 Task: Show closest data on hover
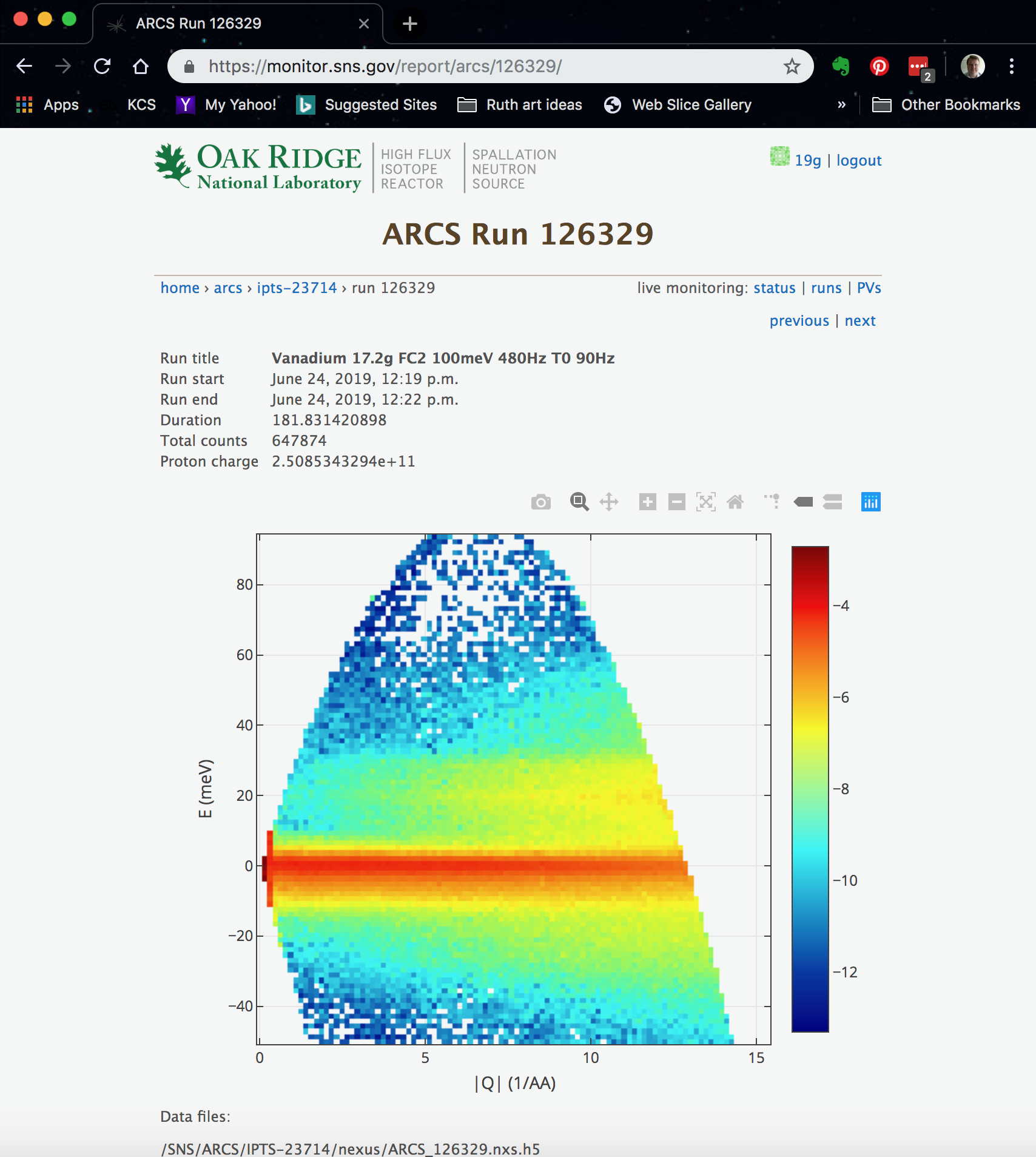coord(803,502)
